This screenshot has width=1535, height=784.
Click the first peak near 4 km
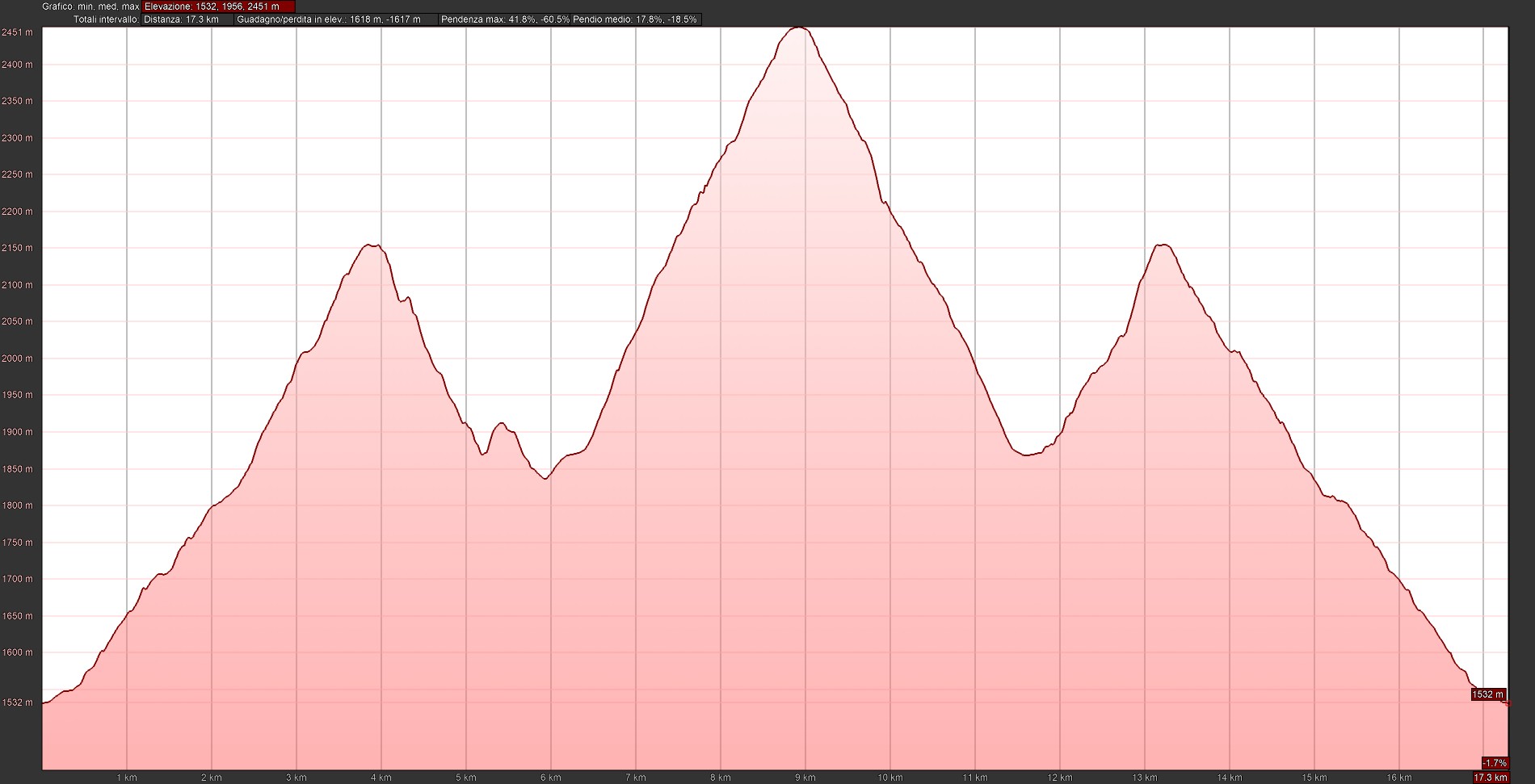pos(371,245)
